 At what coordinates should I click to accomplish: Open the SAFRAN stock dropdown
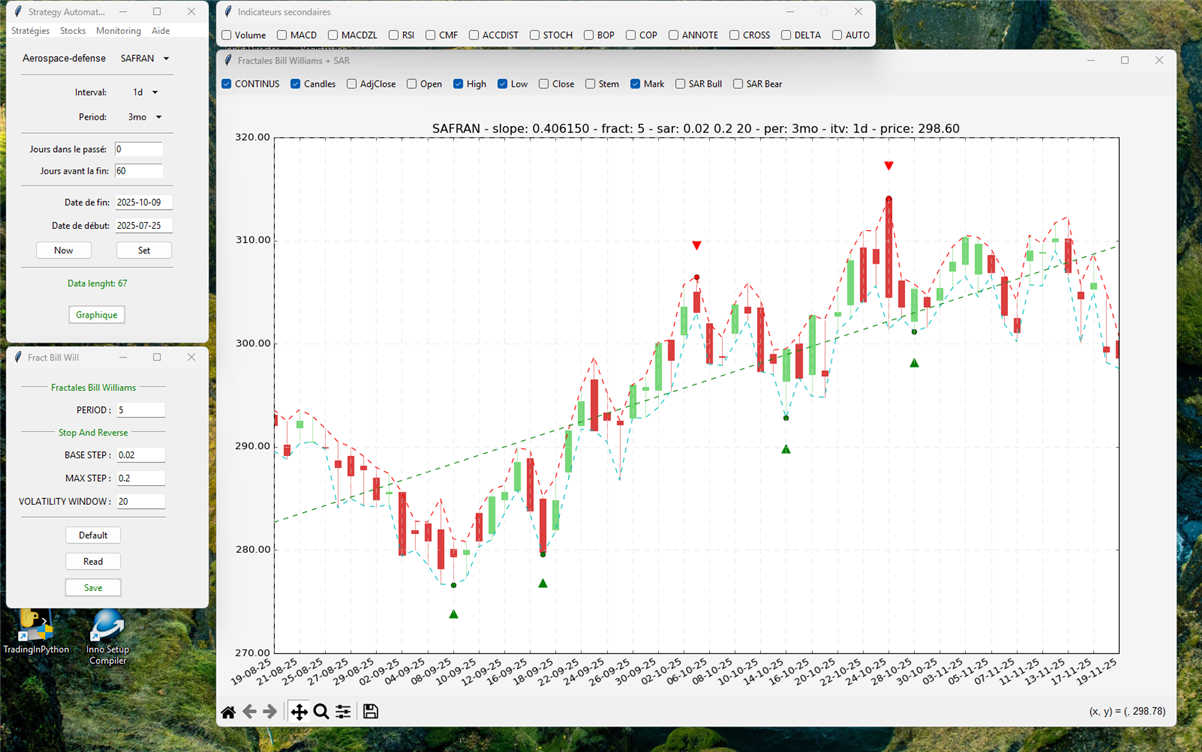[x=145, y=59]
